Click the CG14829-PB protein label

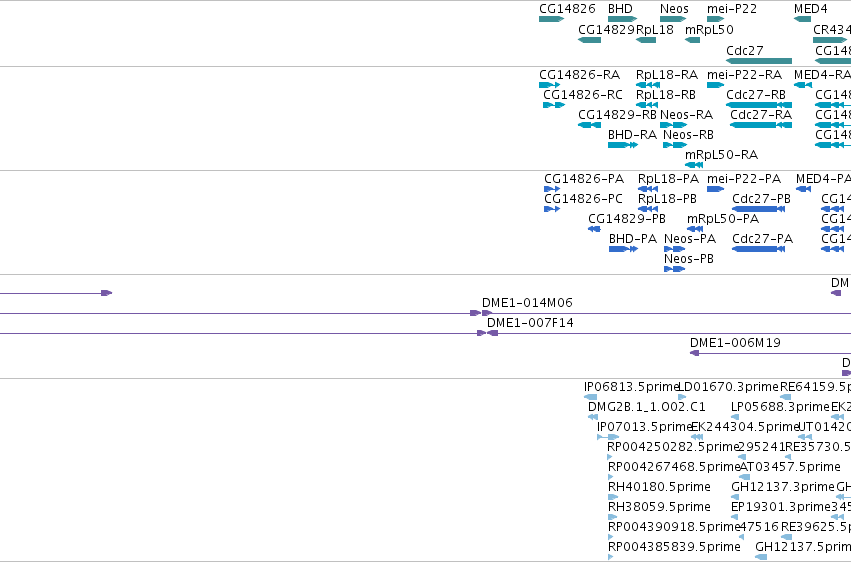627,219
